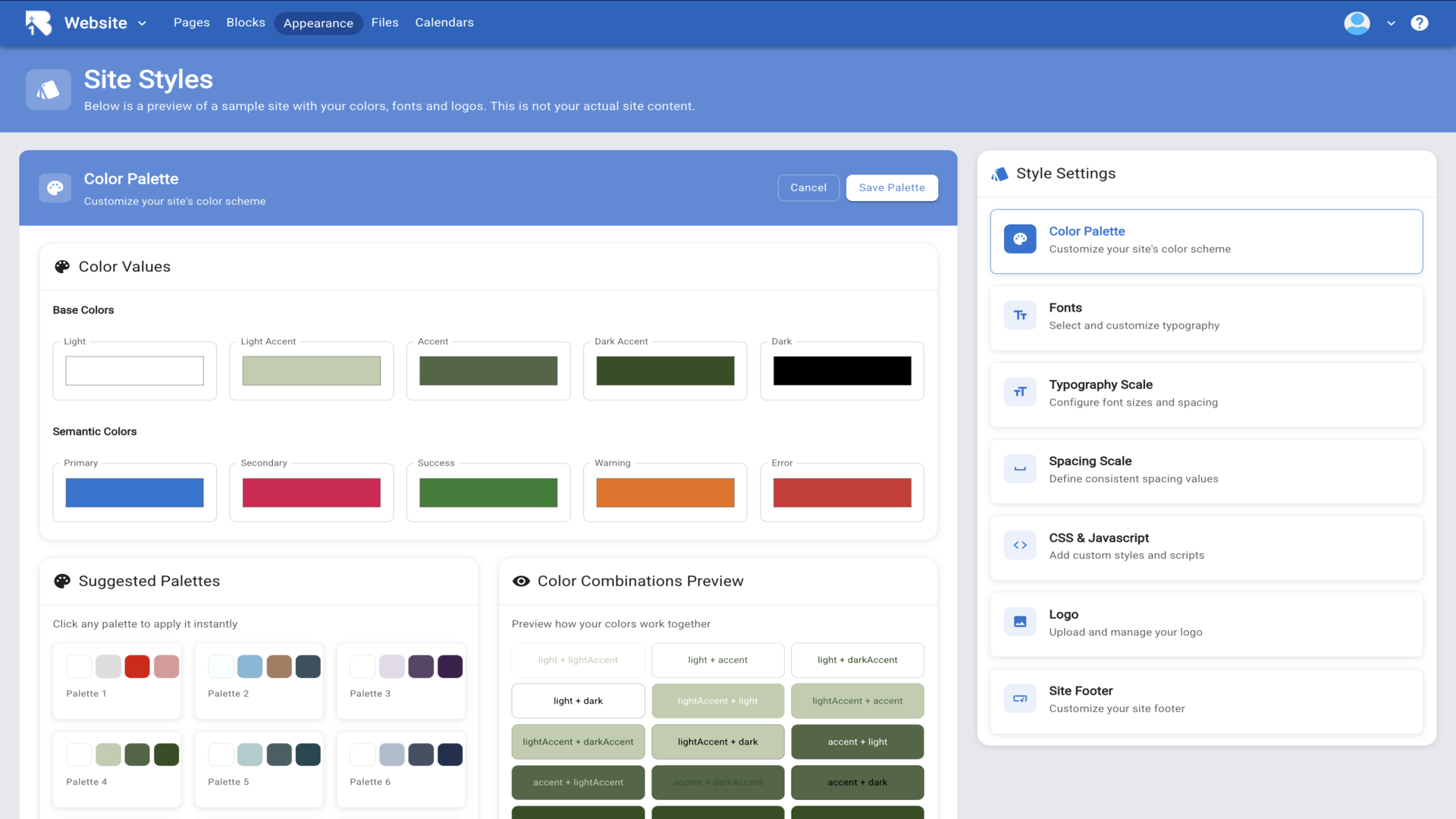Open the Primary blue color swatch
This screenshot has height=819, width=1456.
134,492
